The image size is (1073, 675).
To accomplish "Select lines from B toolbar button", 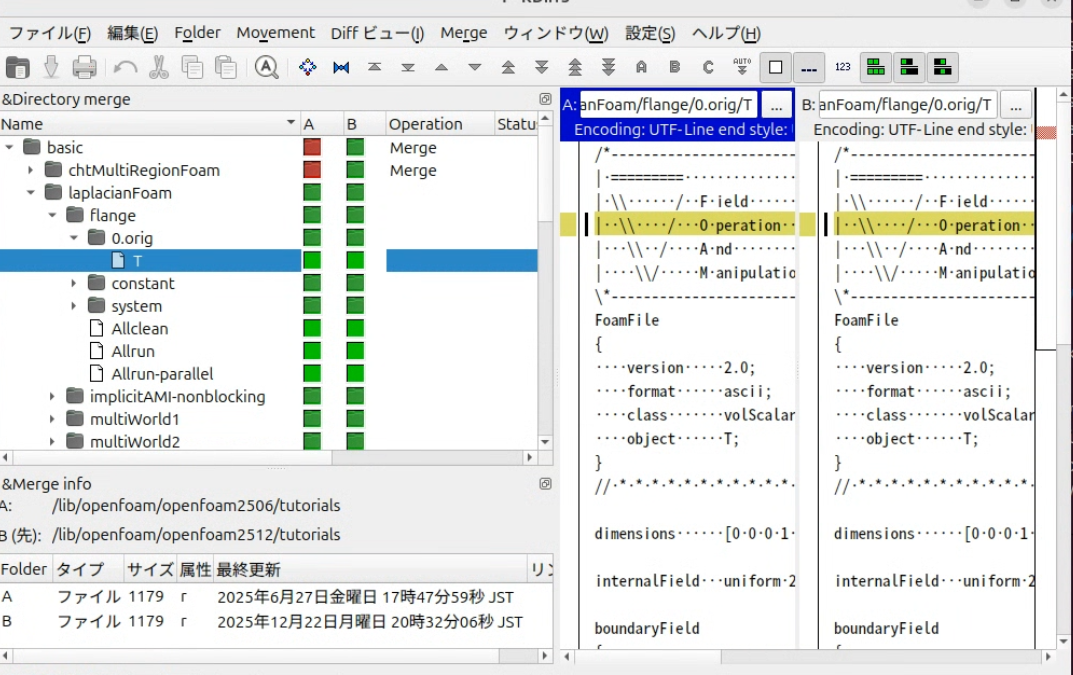I will click(x=675, y=68).
